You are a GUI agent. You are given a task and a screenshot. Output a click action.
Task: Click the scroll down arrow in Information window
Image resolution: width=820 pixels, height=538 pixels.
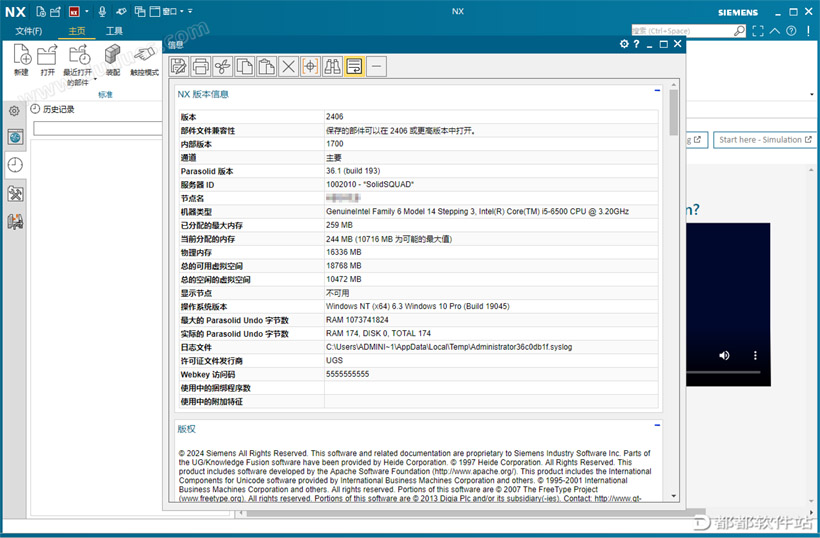[674, 496]
